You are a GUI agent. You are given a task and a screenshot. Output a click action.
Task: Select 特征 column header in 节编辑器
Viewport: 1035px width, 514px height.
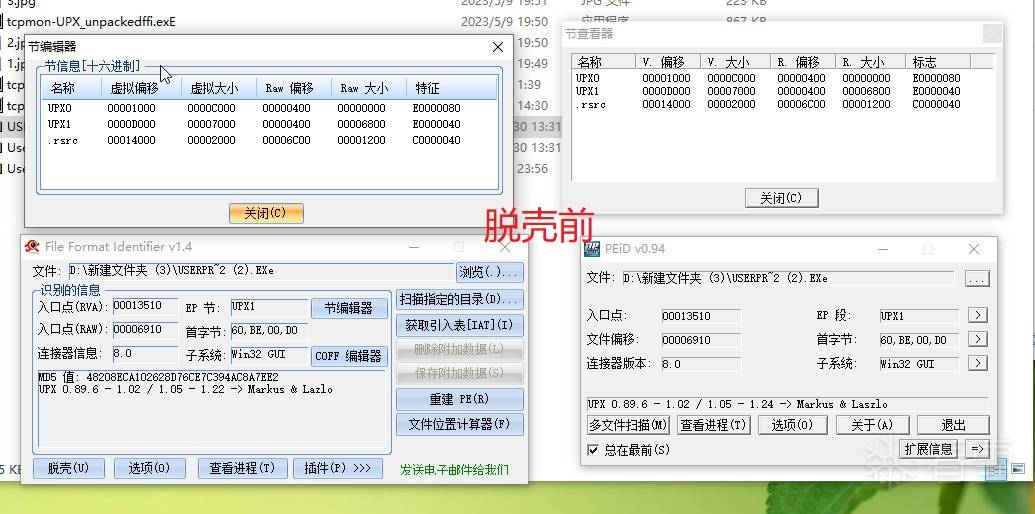[x=451, y=88]
